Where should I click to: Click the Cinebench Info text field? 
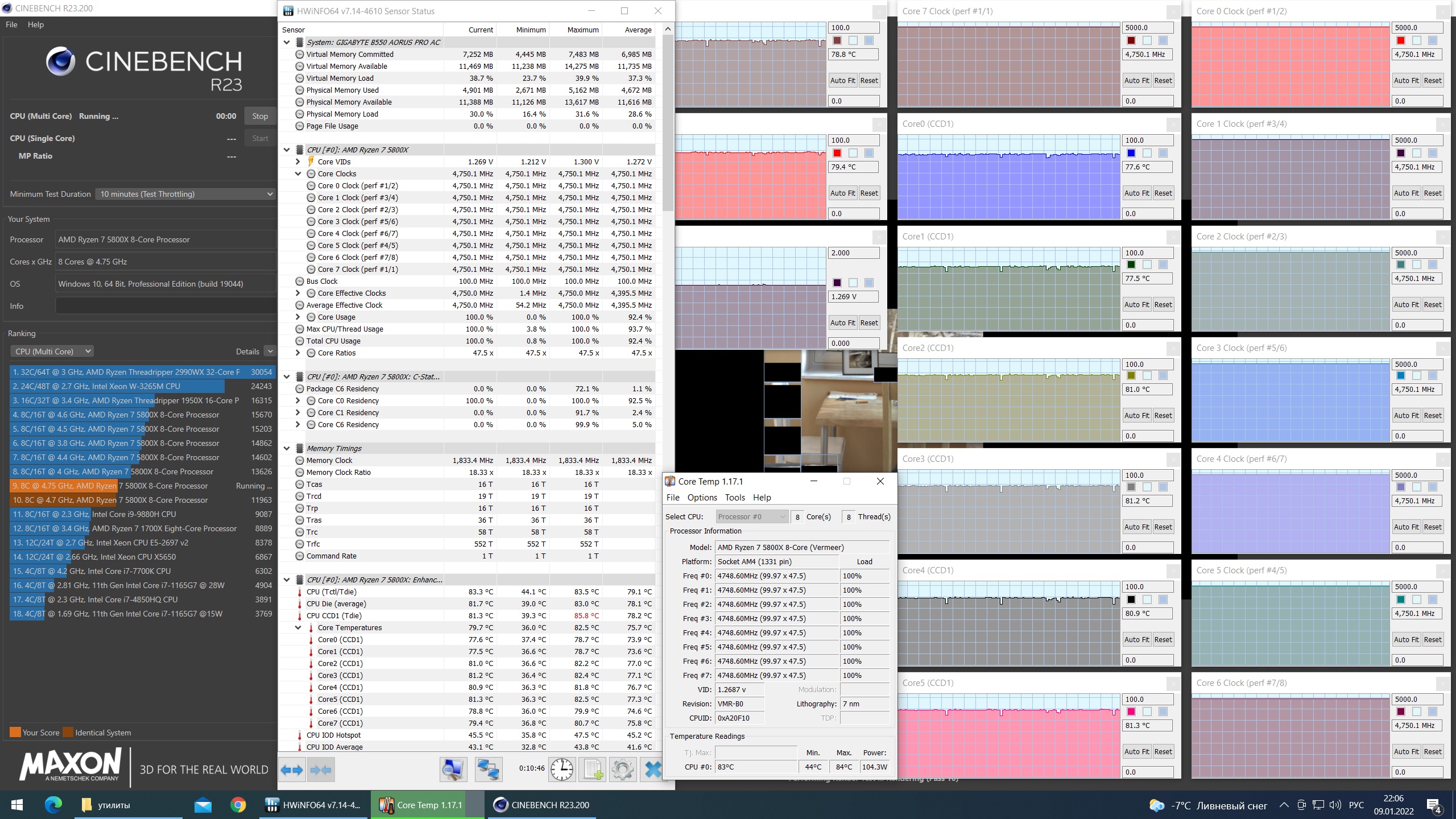tap(165, 306)
